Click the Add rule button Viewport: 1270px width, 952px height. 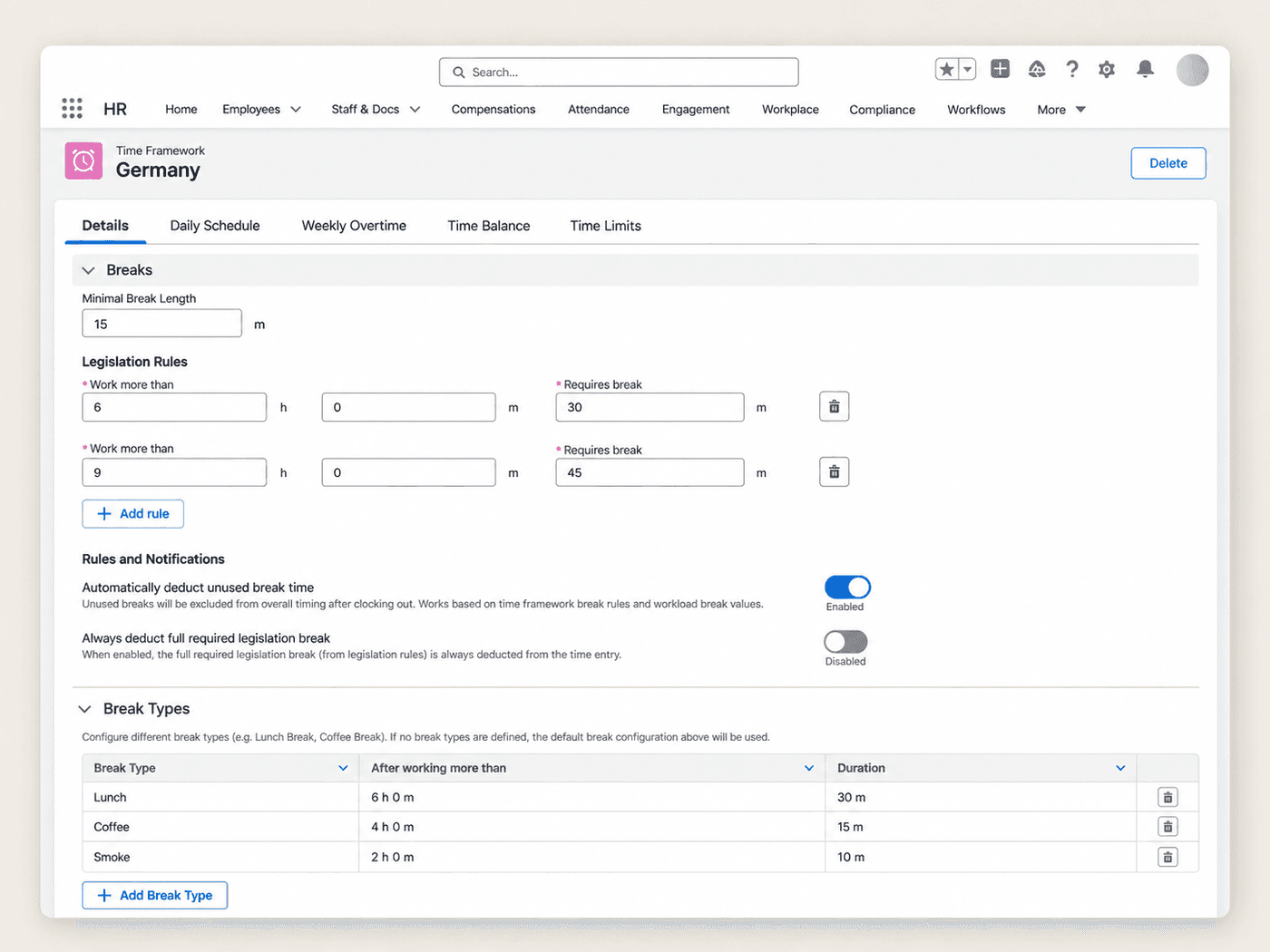[133, 514]
